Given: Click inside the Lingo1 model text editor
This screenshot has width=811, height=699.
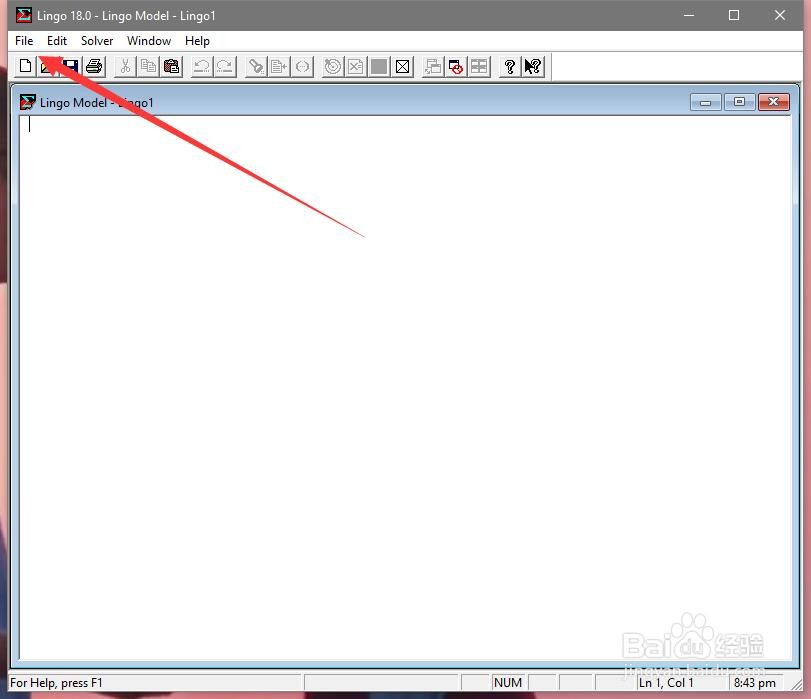Looking at the screenshot, I should [x=406, y=387].
